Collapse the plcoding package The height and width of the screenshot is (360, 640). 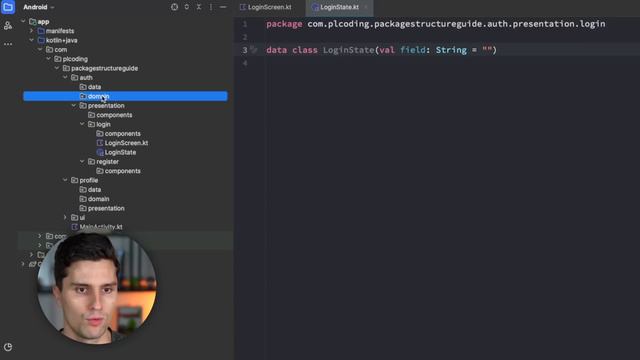pos(49,59)
